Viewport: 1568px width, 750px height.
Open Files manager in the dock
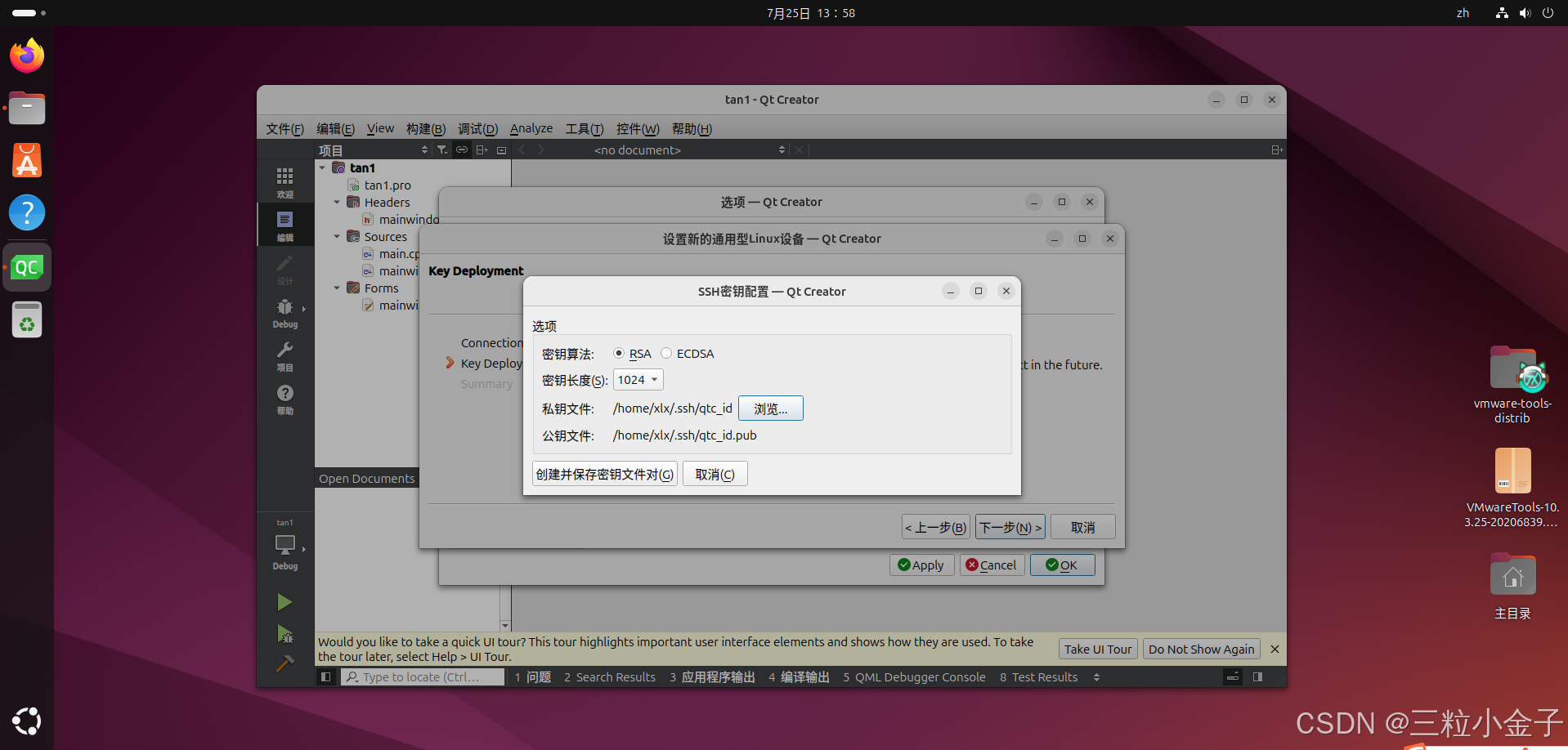coord(27,108)
